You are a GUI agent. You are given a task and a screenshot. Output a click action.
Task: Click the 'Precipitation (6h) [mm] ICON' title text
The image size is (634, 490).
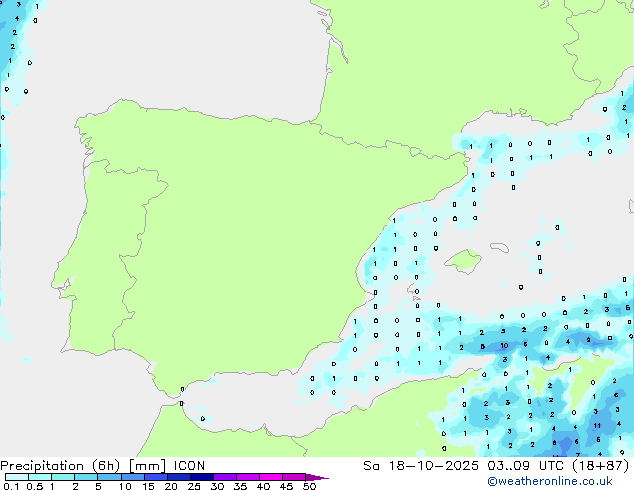pyautogui.click(x=103, y=466)
